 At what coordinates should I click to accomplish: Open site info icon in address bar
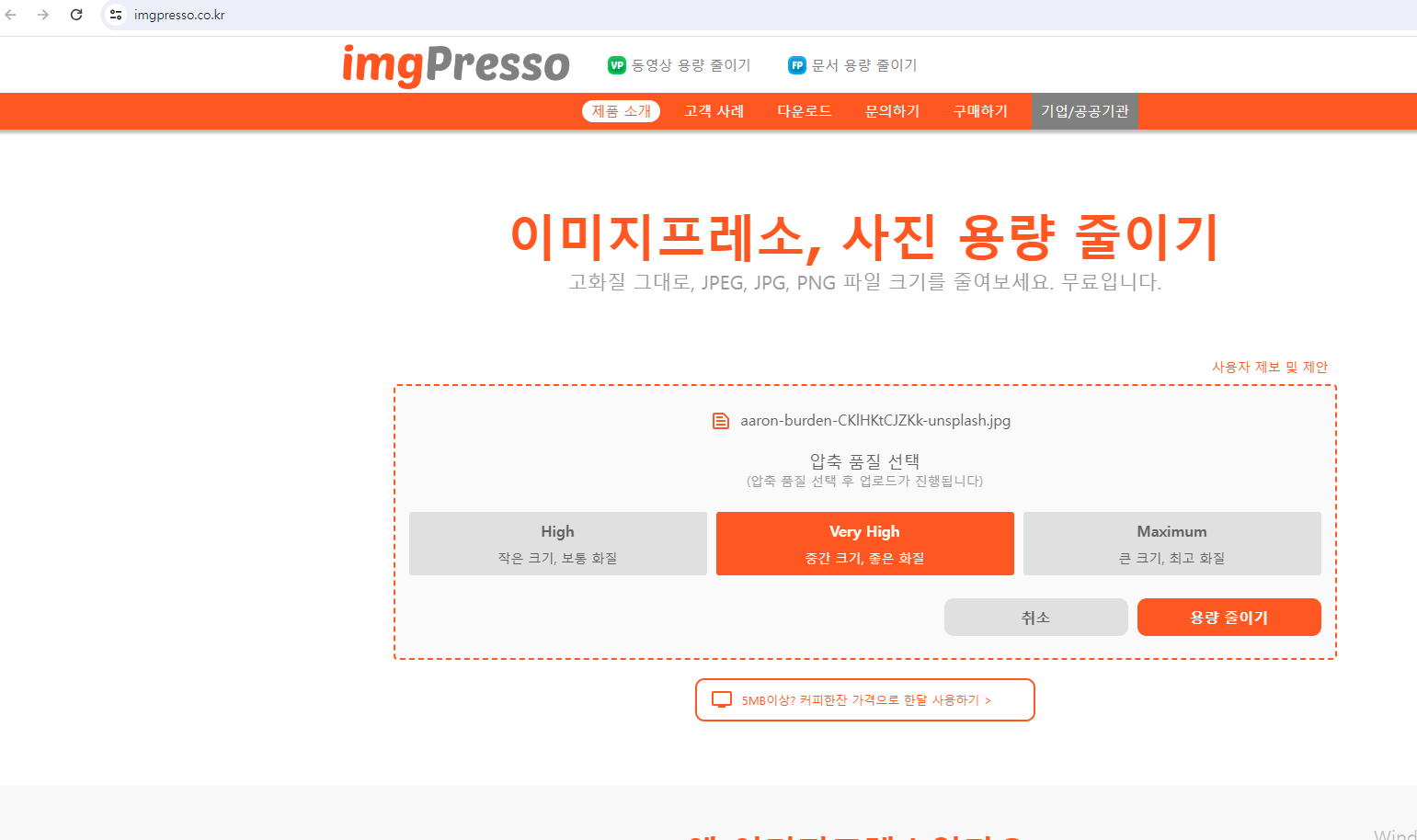click(x=116, y=15)
